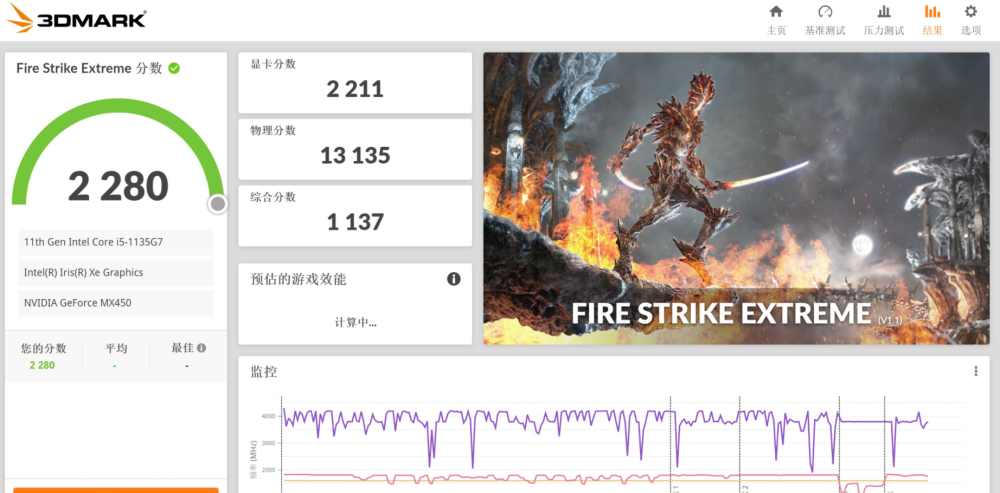
Task: Click the Fire Strike Extreme artwork thumbnail
Action: point(736,198)
